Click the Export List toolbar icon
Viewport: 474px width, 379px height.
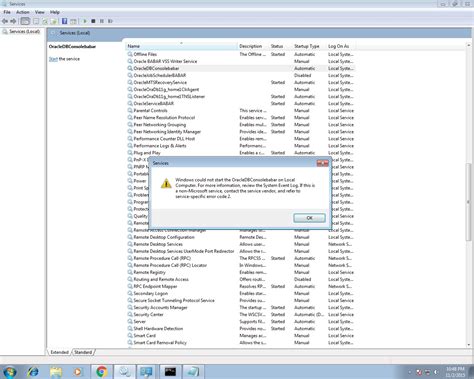[54, 21]
